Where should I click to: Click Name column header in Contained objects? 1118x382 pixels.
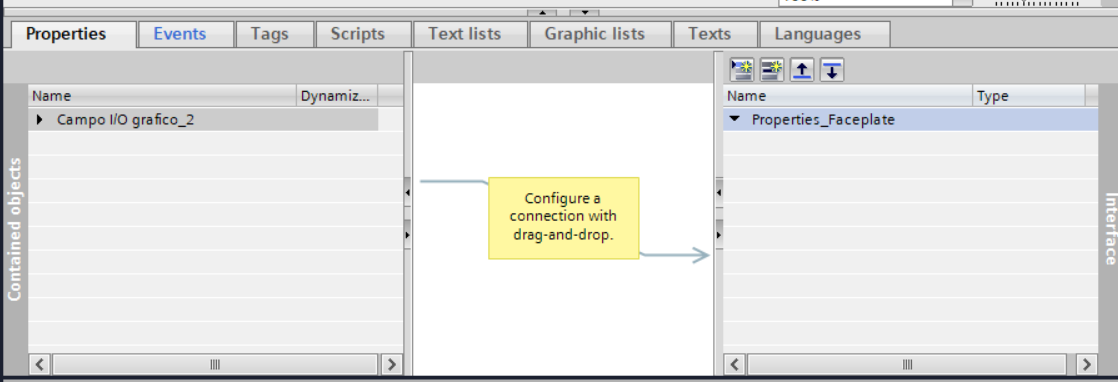[x=163, y=96]
